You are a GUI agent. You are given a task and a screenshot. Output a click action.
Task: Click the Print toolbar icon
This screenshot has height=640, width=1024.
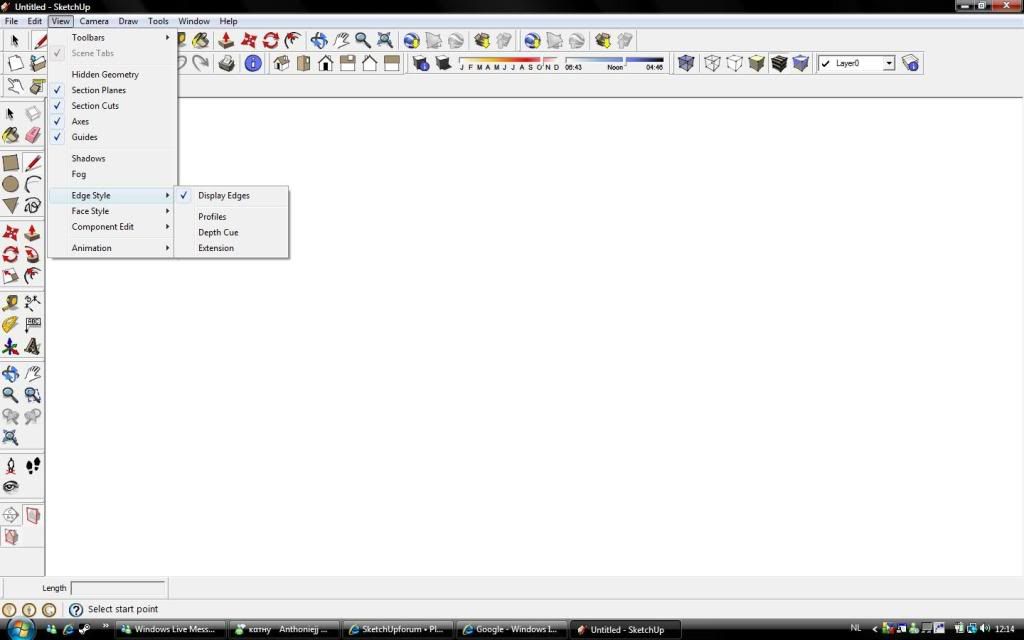coord(227,63)
